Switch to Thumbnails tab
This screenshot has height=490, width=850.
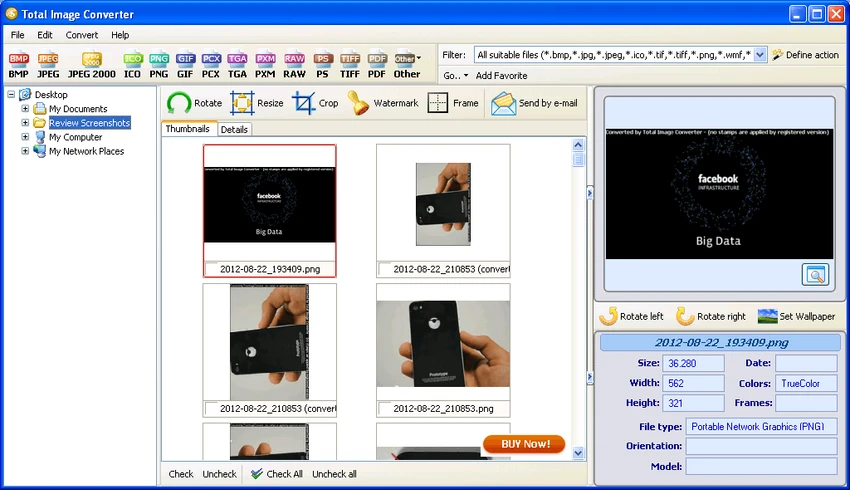pyautogui.click(x=188, y=128)
